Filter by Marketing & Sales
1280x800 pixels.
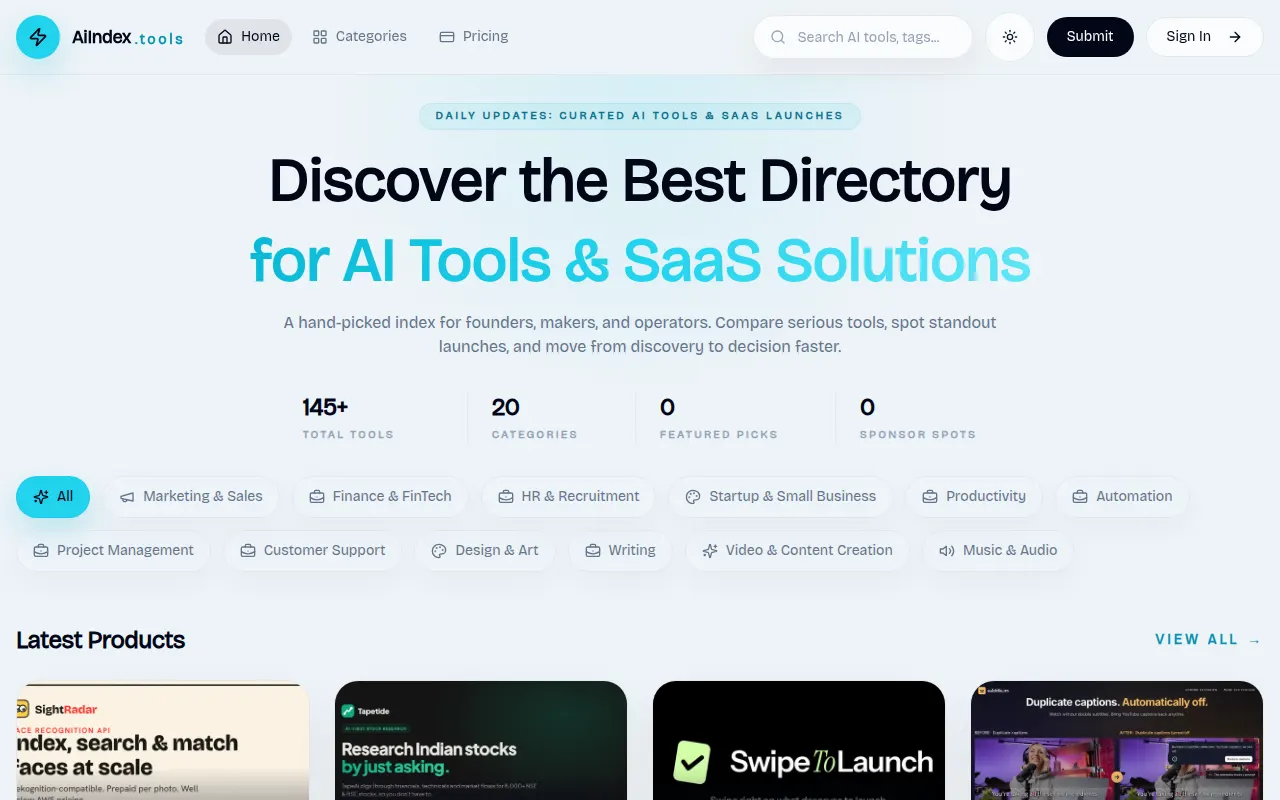coord(191,497)
